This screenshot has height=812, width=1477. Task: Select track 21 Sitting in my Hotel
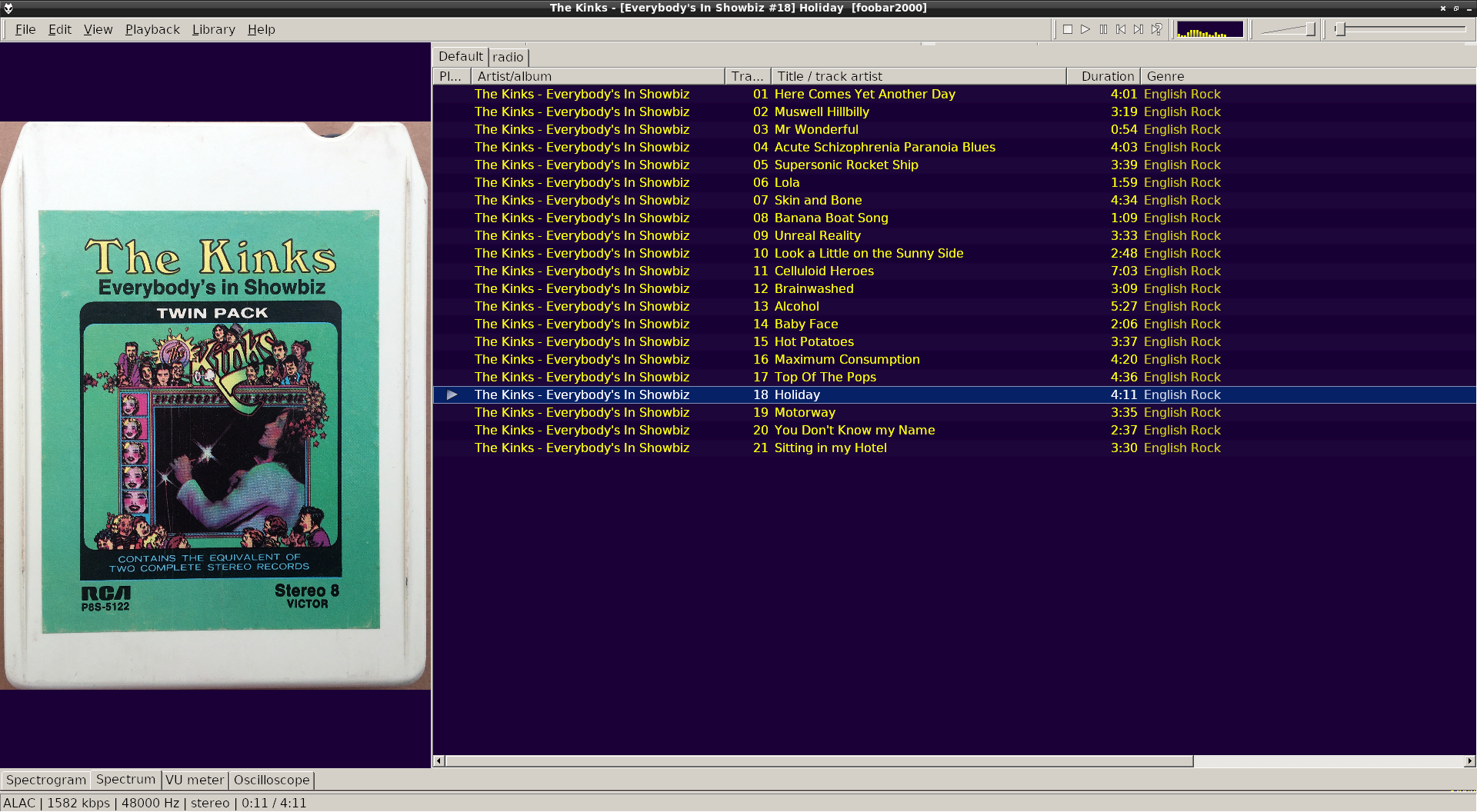954,448
